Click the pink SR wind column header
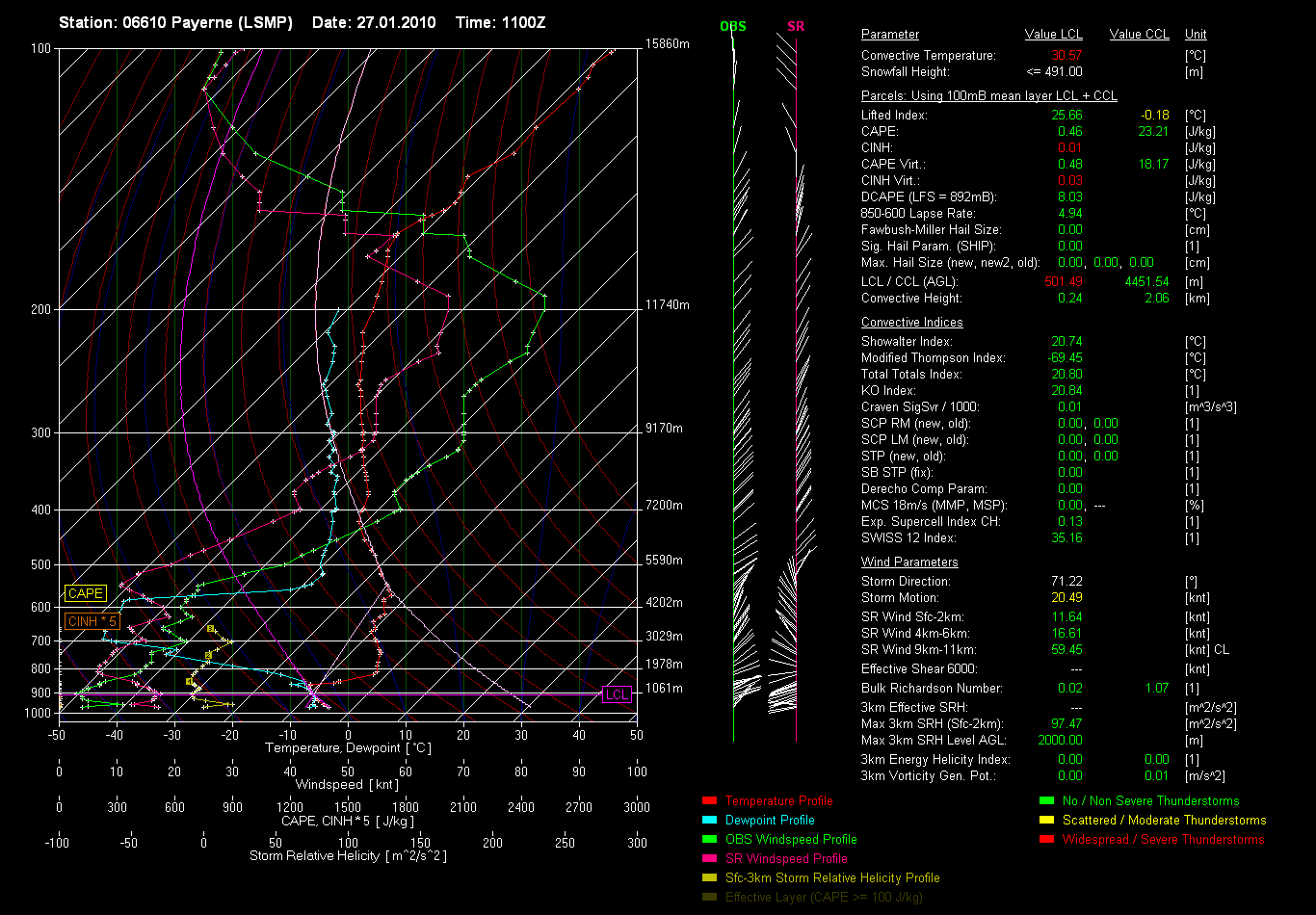Image resolution: width=1316 pixels, height=915 pixels. coord(796,26)
